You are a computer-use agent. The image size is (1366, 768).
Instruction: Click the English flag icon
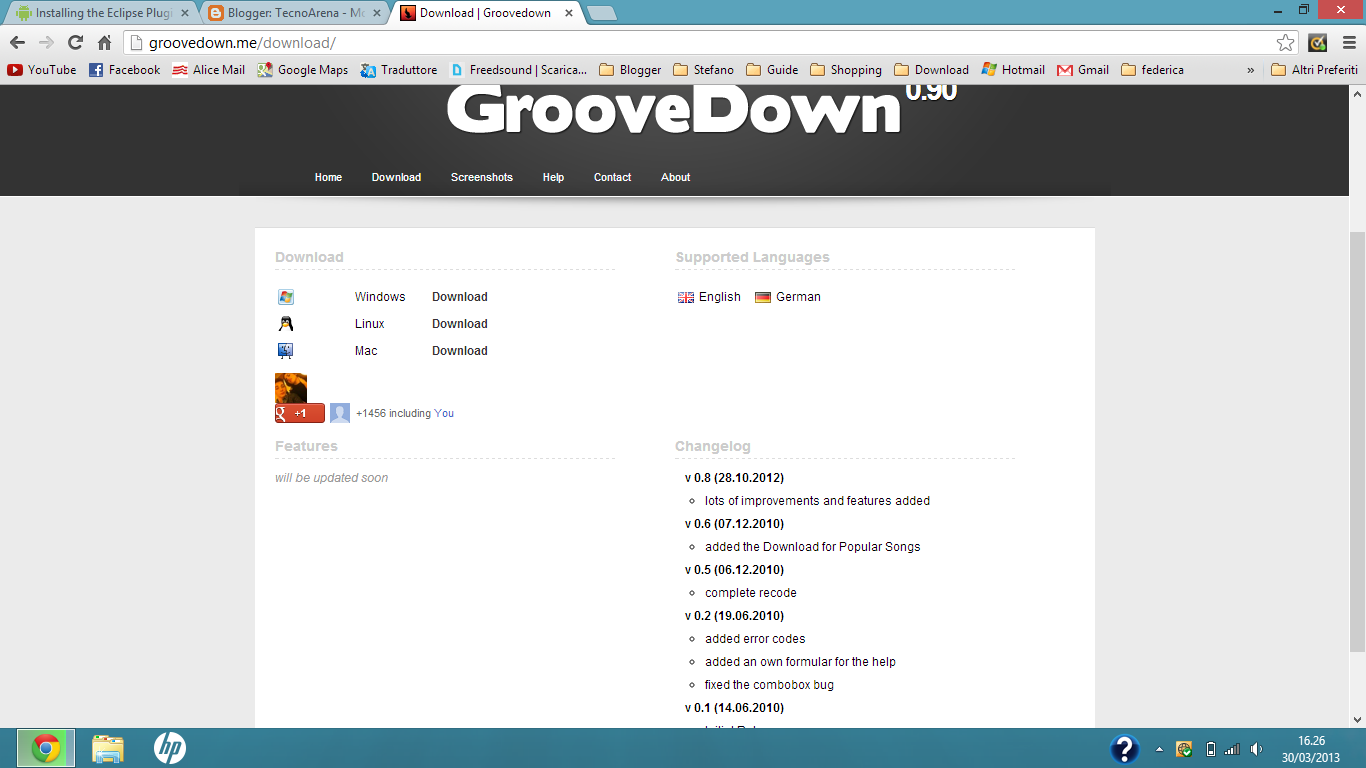point(686,297)
